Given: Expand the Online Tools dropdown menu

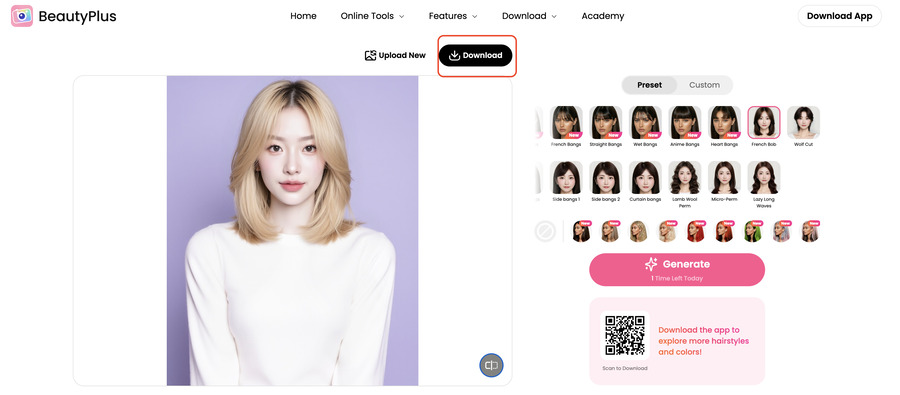Looking at the screenshot, I should [x=372, y=16].
